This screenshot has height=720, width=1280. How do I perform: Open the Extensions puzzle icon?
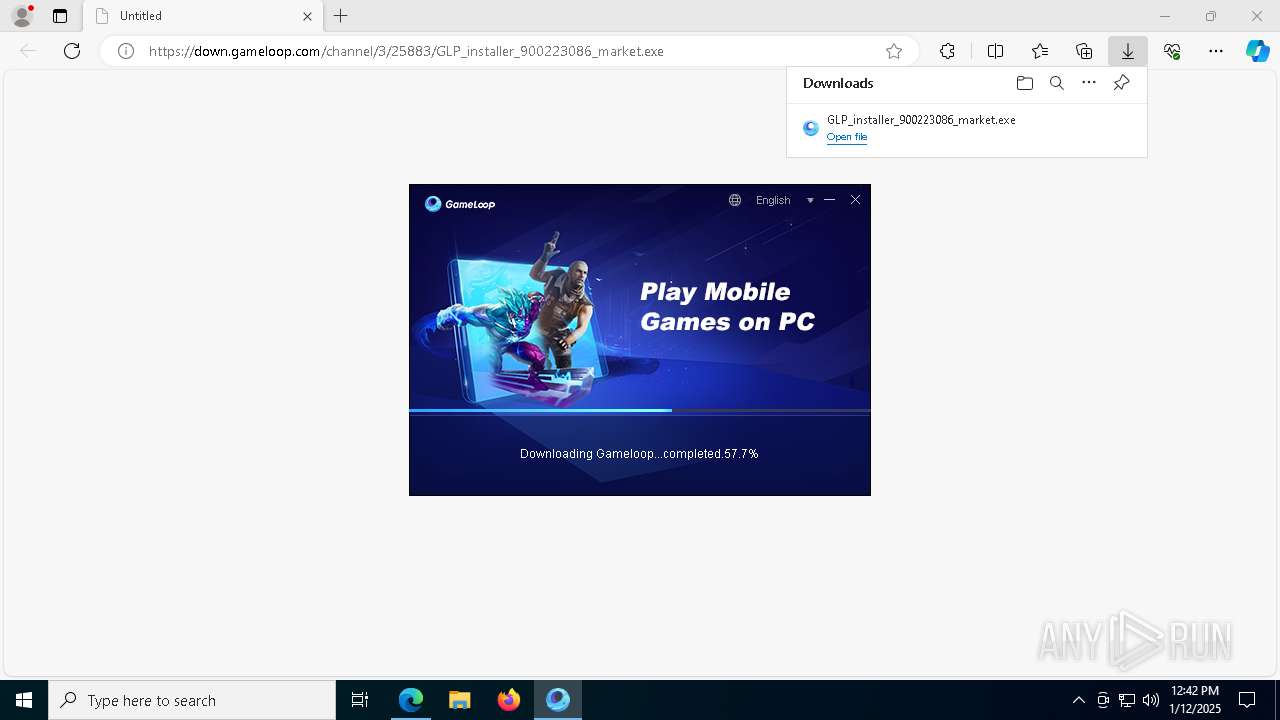[x=947, y=51]
